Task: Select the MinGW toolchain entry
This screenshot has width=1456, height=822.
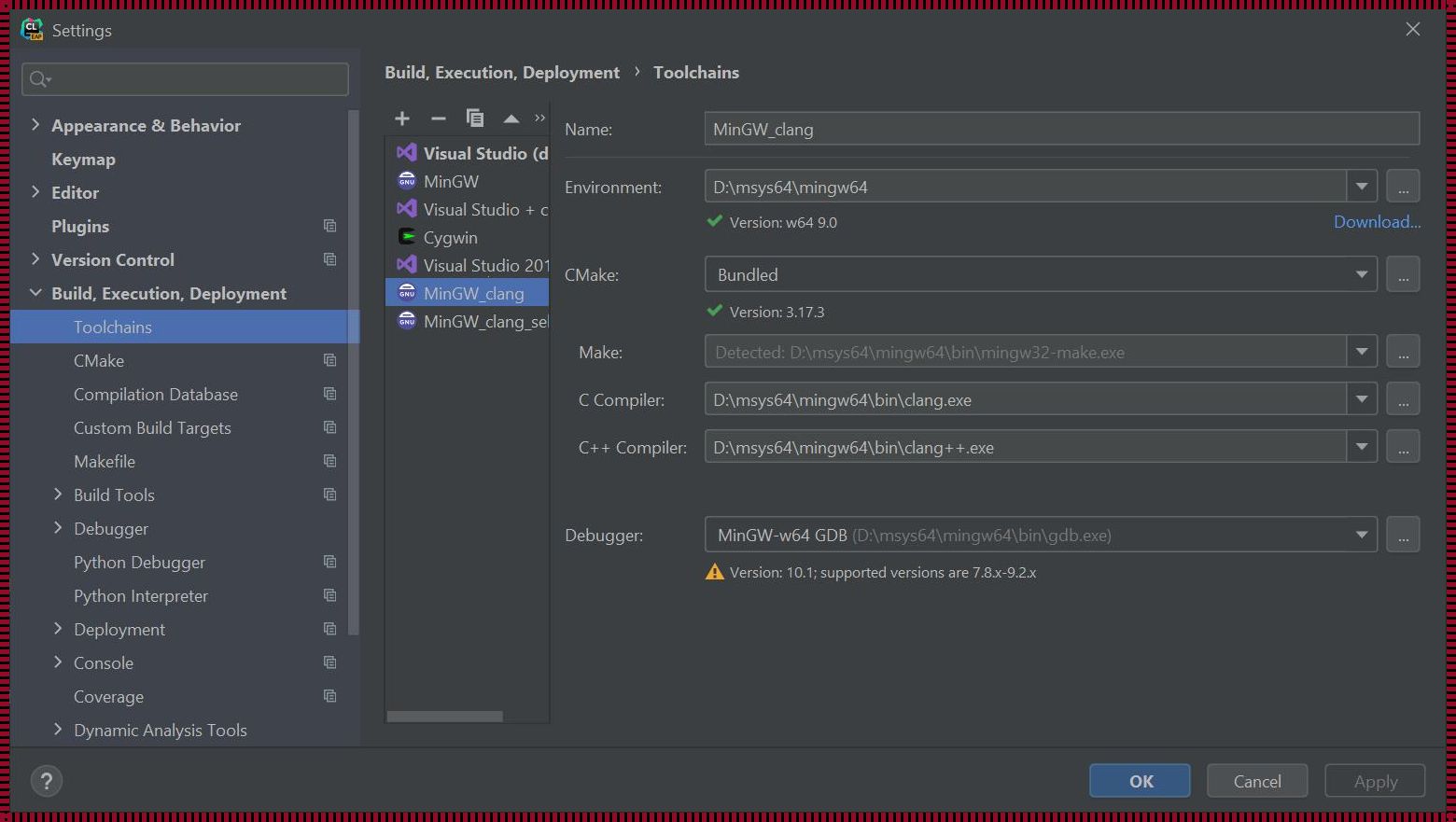Action: point(468,181)
